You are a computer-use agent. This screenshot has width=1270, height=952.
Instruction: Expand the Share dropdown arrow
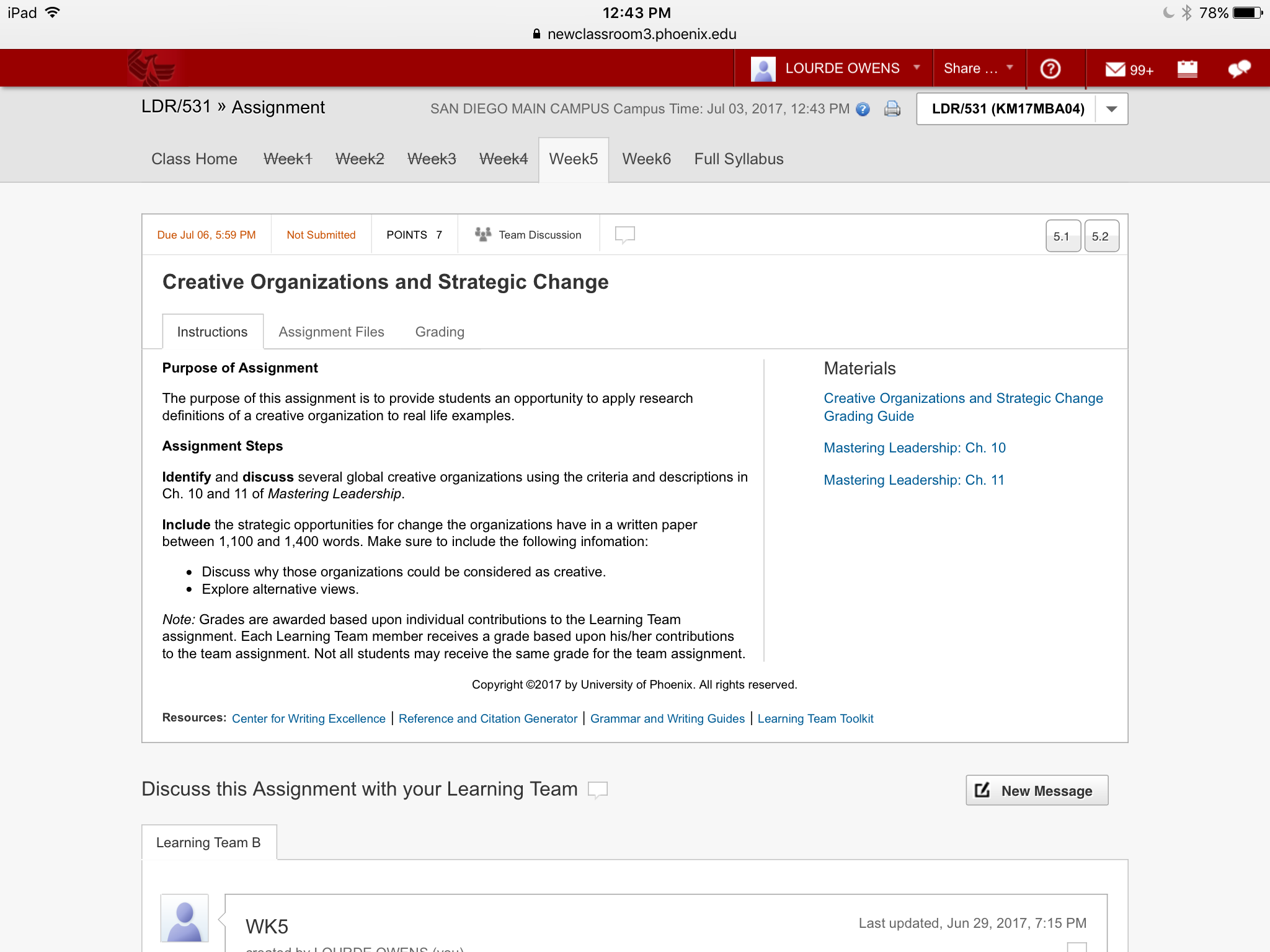tap(1010, 68)
